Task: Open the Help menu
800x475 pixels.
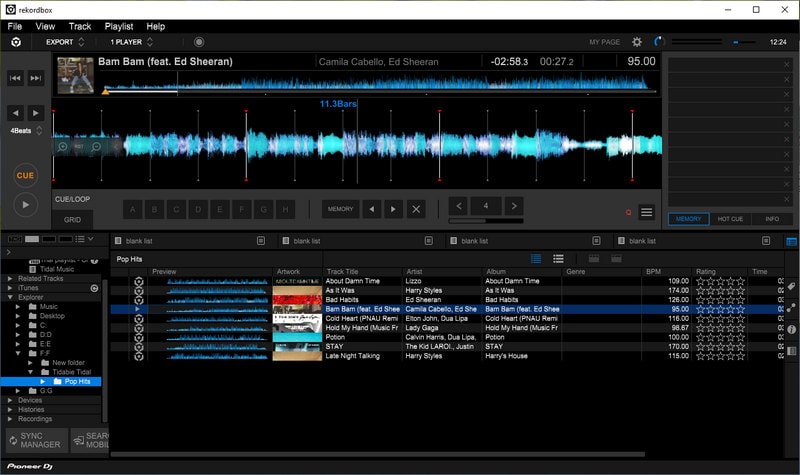Action: pos(156,27)
